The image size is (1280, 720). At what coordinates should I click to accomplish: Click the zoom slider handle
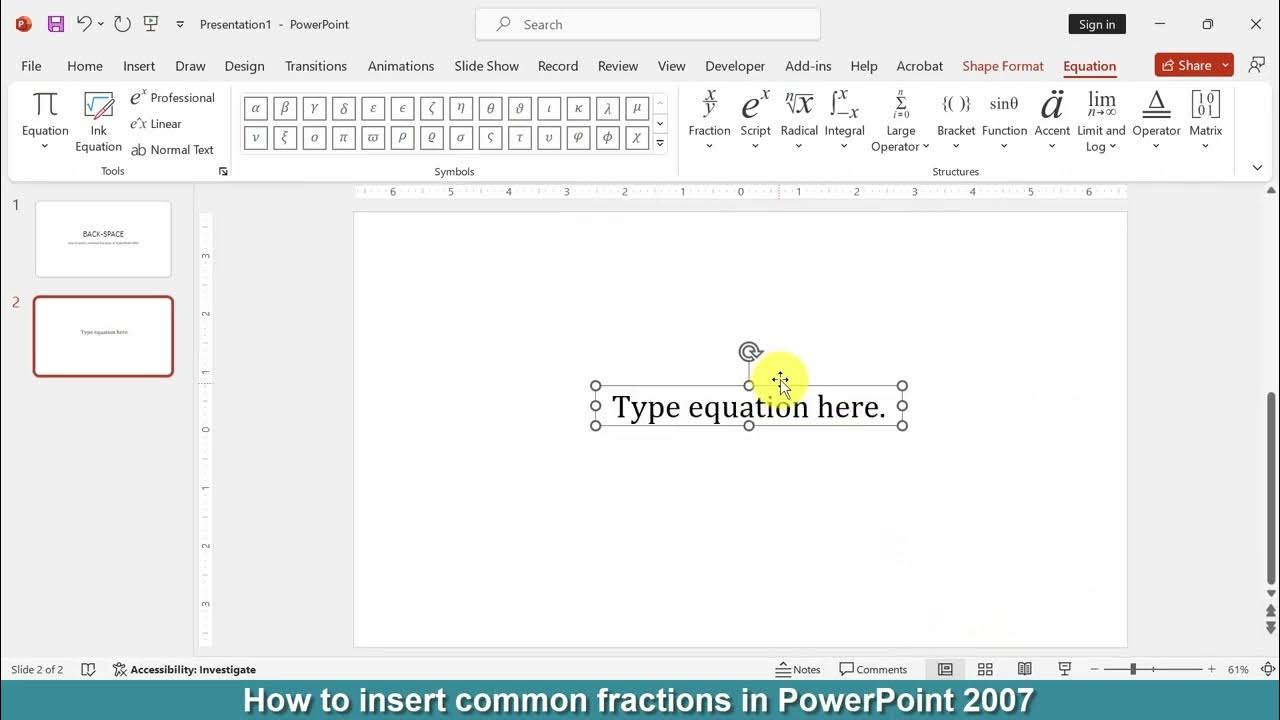pyautogui.click(x=1133, y=669)
